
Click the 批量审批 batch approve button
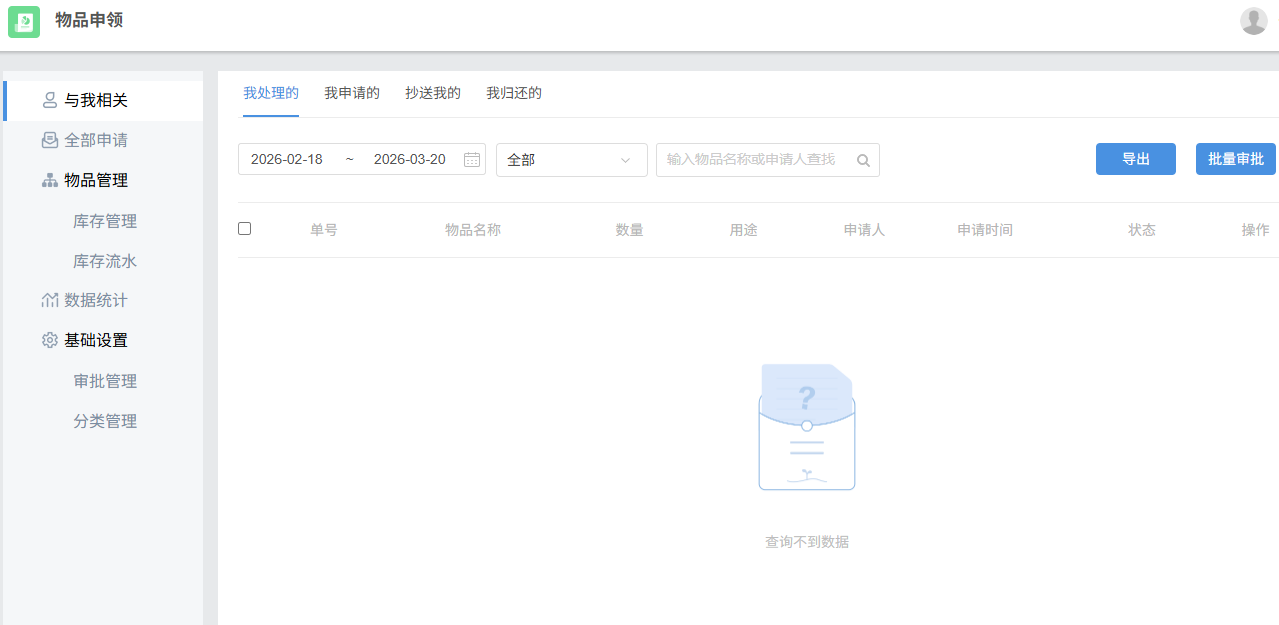click(1235, 159)
